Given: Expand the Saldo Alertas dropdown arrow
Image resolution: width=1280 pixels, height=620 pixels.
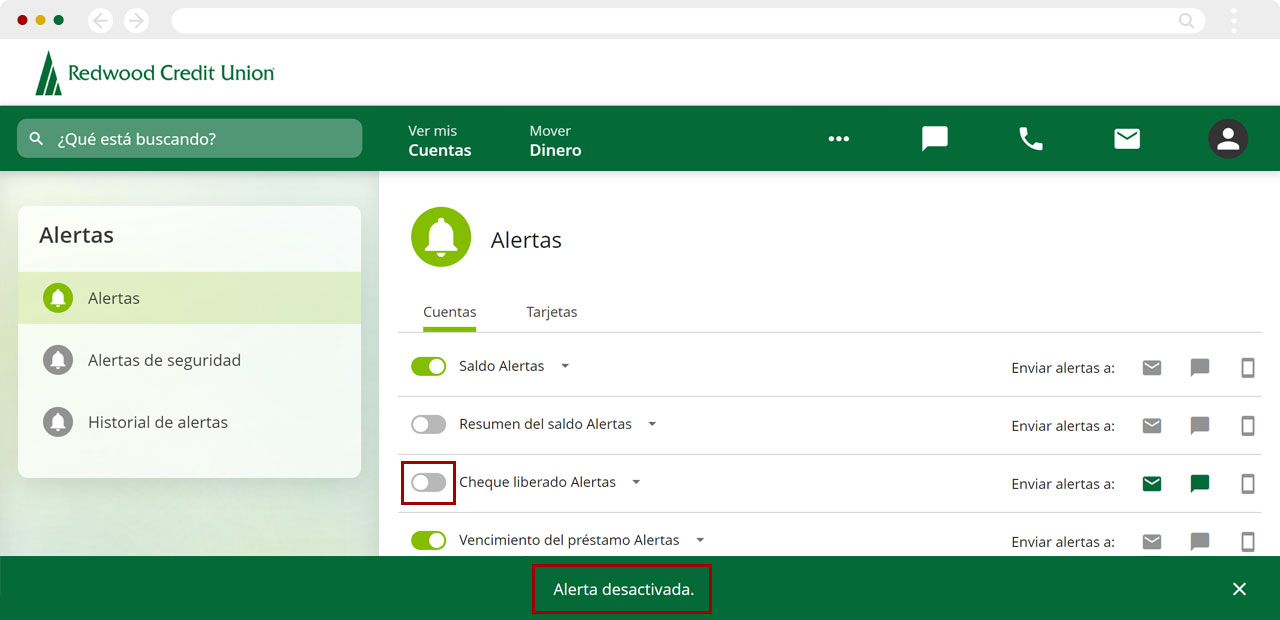Looking at the screenshot, I should point(565,367).
